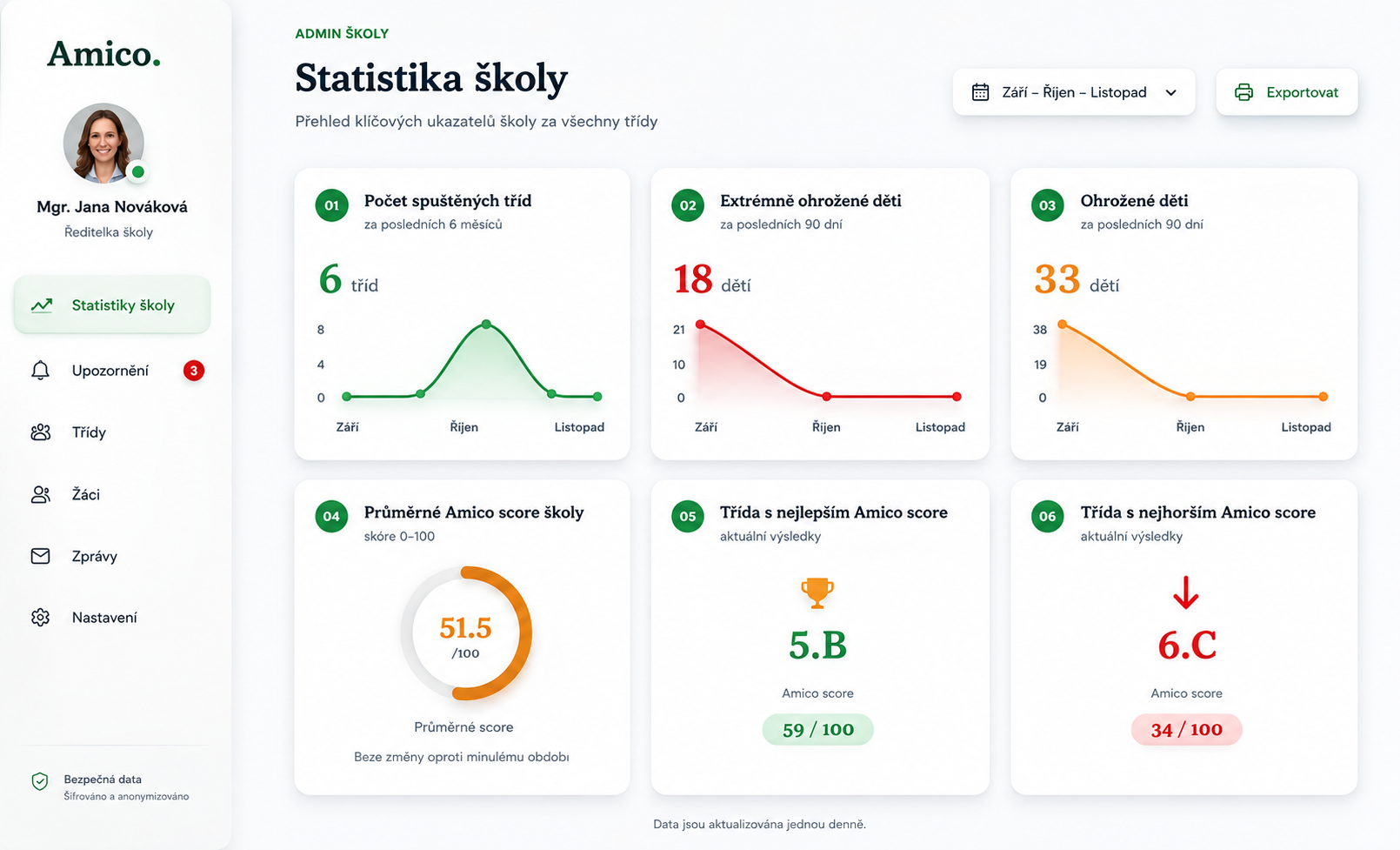Click the Exportovat button
Screen dimensions: 1400x850
click(x=1287, y=92)
